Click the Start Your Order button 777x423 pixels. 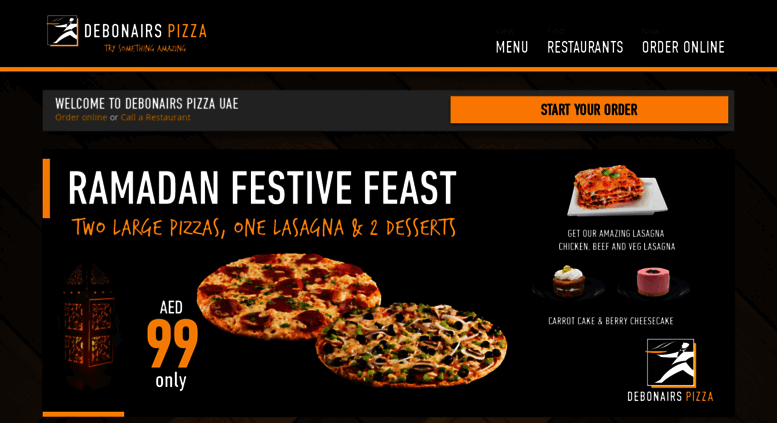click(x=589, y=109)
